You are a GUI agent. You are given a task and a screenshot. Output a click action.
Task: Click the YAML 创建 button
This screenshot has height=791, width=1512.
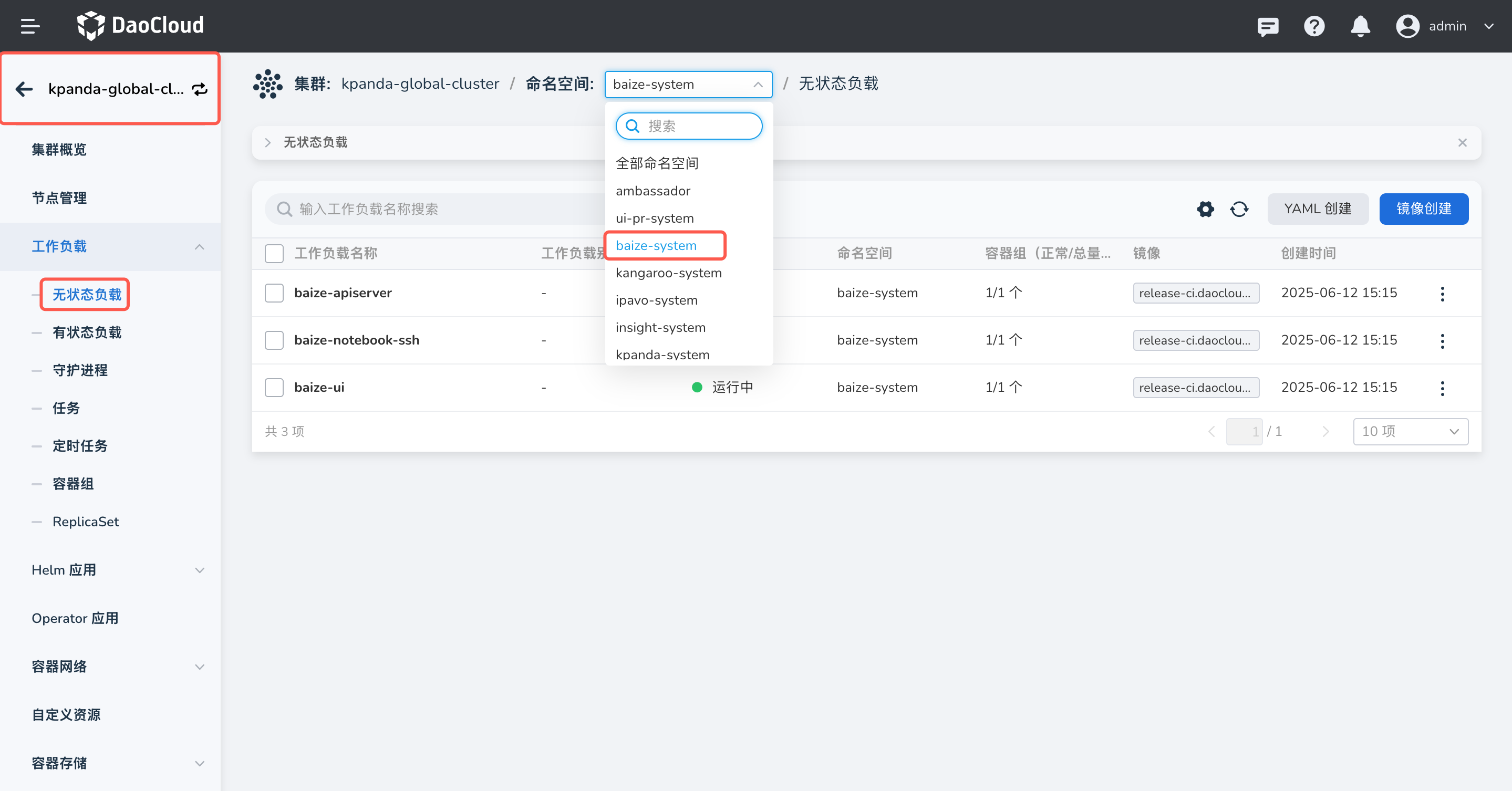pyautogui.click(x=1317, y=209)
